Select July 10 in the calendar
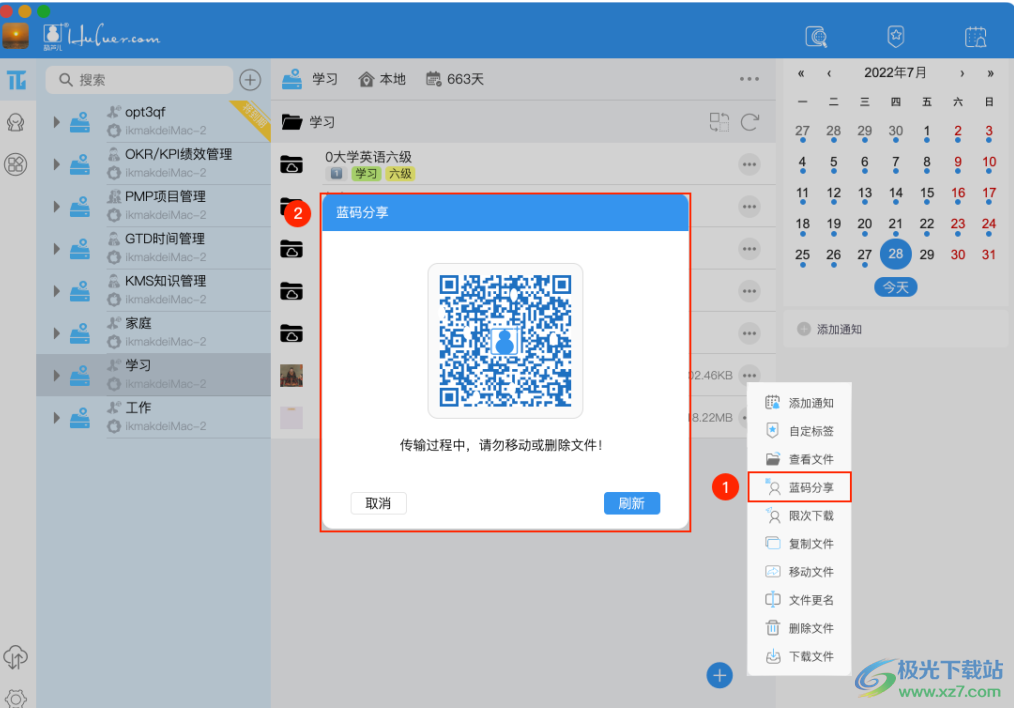Screen dimensions: 1014x708 coord(989,162)
